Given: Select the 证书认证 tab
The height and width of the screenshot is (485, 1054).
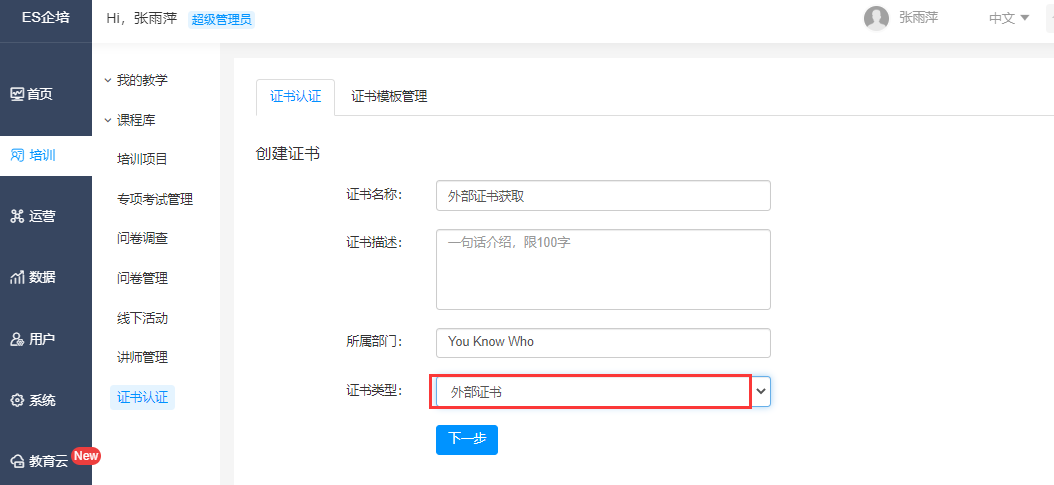Looking at the screenshot, I should point(295,96).
